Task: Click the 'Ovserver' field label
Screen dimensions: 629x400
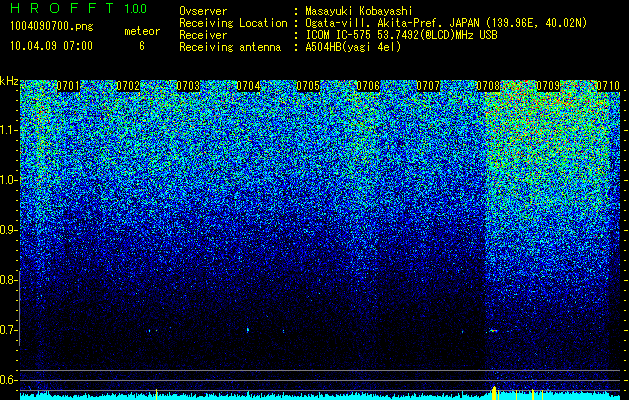Action: (x=203, y=11)
